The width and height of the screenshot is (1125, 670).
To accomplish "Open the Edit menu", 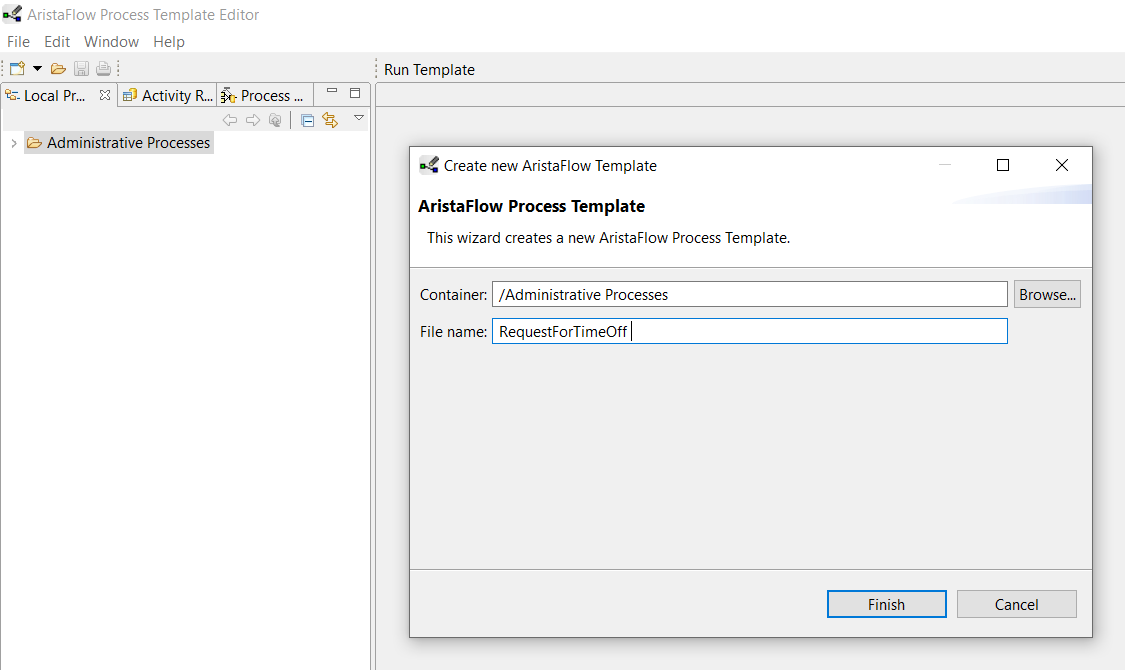I will click(57, 42).
